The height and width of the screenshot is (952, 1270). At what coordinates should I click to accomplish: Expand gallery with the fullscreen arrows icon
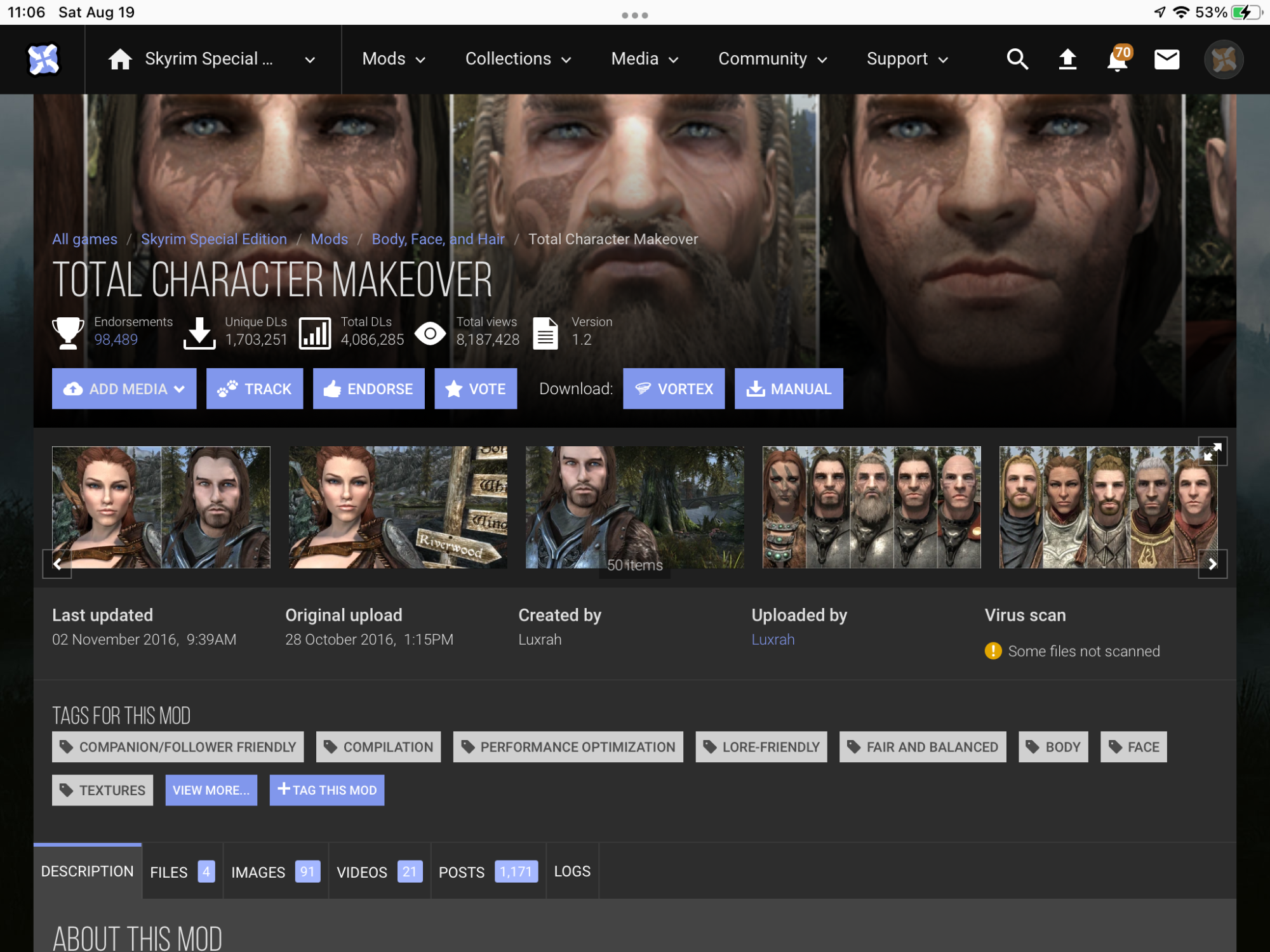point(1212,451)
